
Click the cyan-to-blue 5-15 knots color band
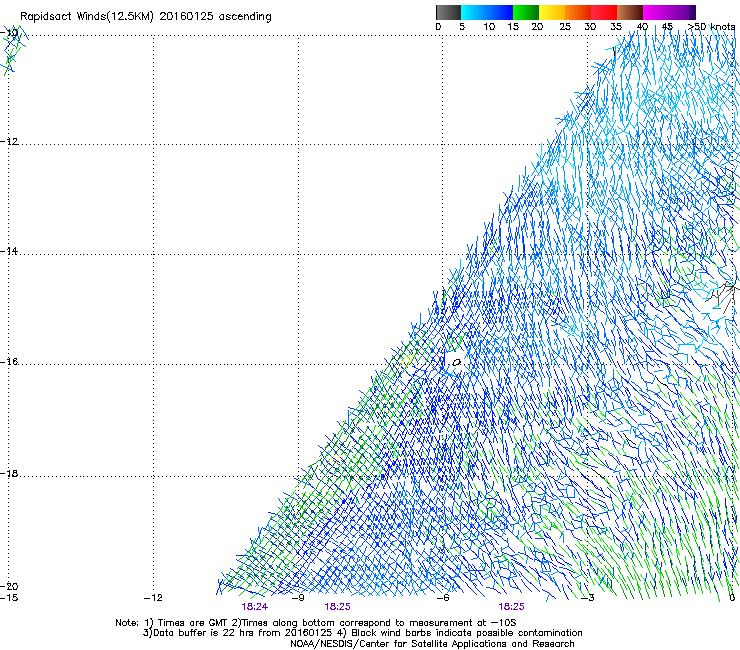pos(487,12)
